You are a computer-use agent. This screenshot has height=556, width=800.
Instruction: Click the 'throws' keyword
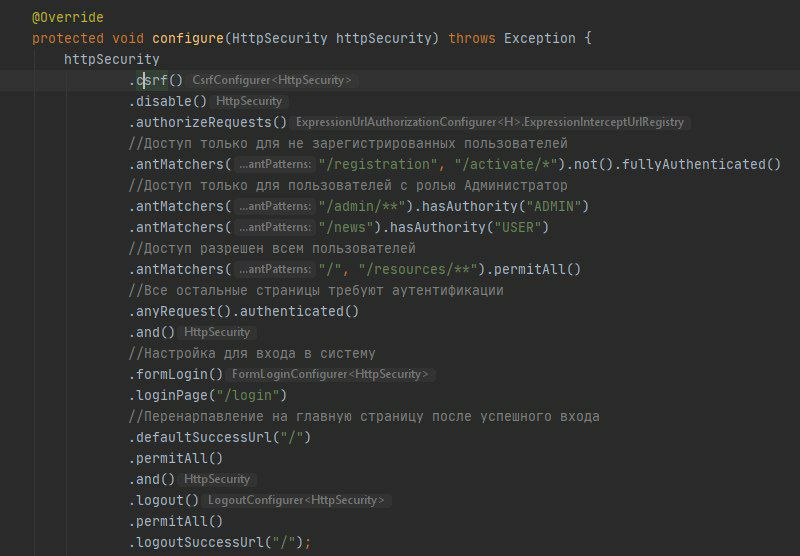coord(472,38)
